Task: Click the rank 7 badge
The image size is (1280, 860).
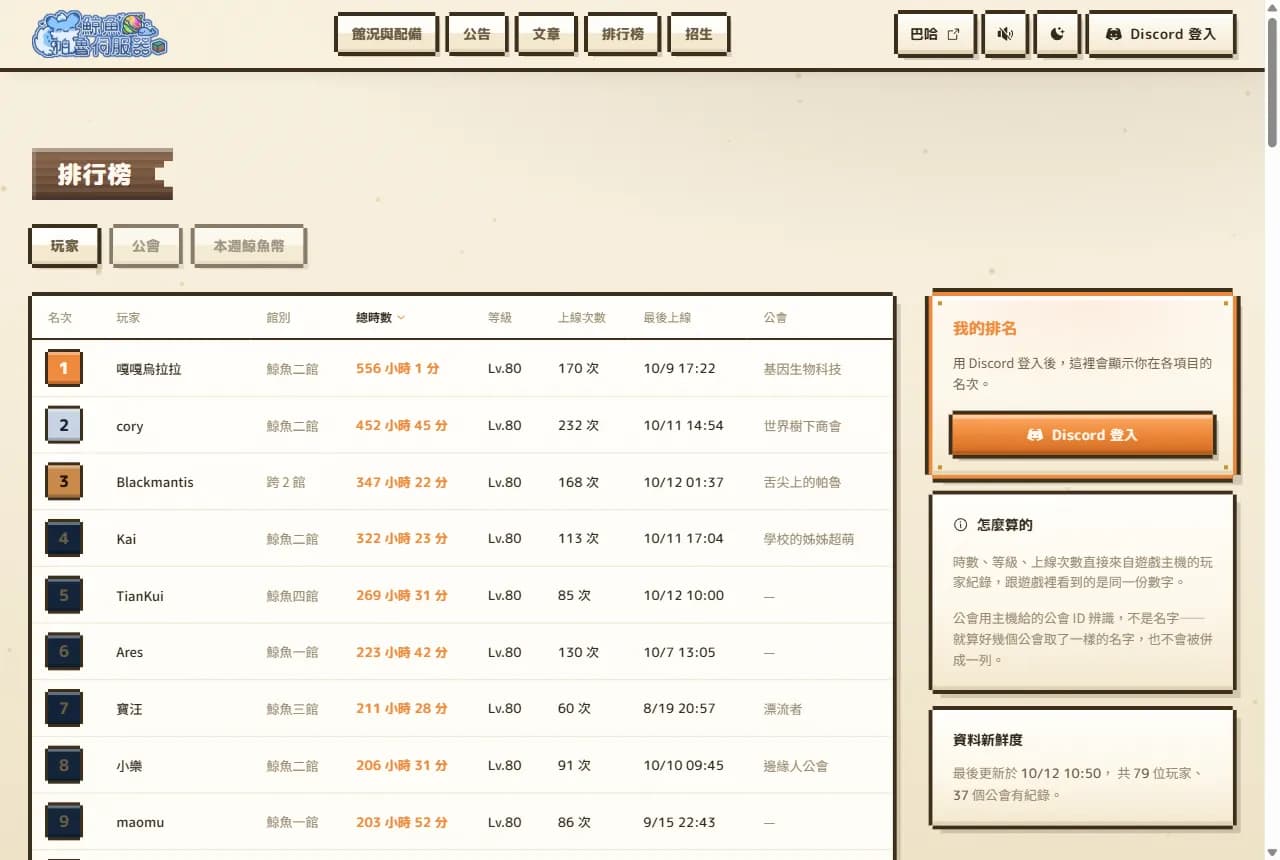Action: pyautogui.click(x=64, y=708)
